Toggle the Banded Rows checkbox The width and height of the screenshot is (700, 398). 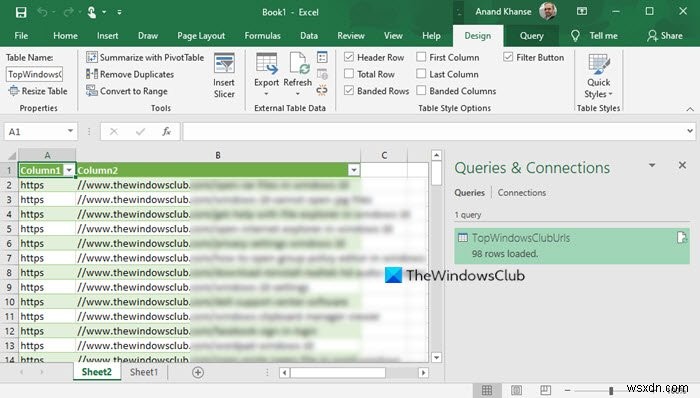click(x=349, y=91)
